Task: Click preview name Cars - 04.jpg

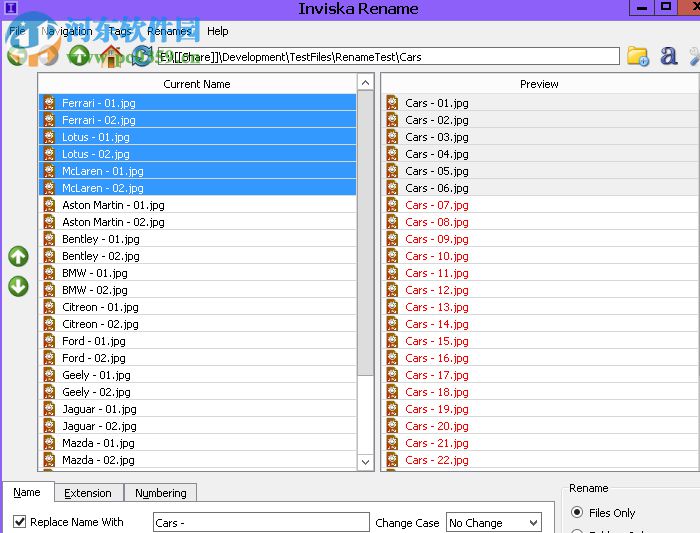Action: [437, 154]
